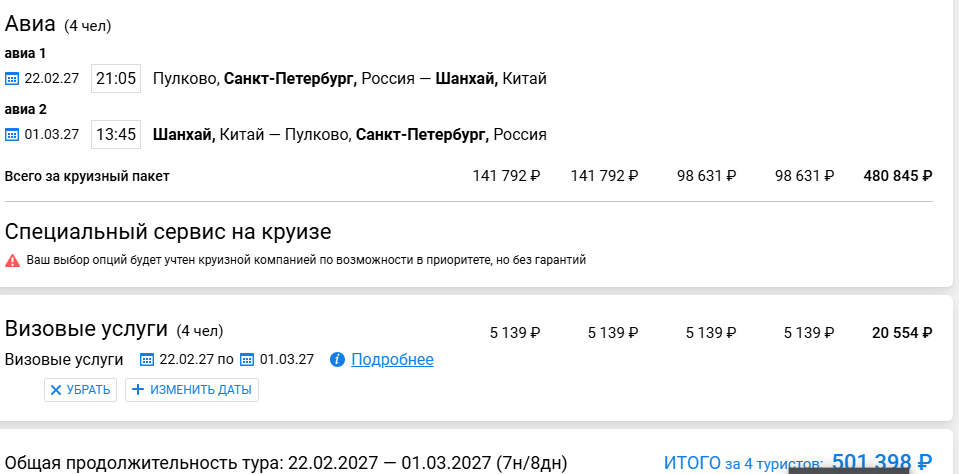
Task: Open visa services start date calendar icon
Action: pyautogui.click(x=147, y=360)
